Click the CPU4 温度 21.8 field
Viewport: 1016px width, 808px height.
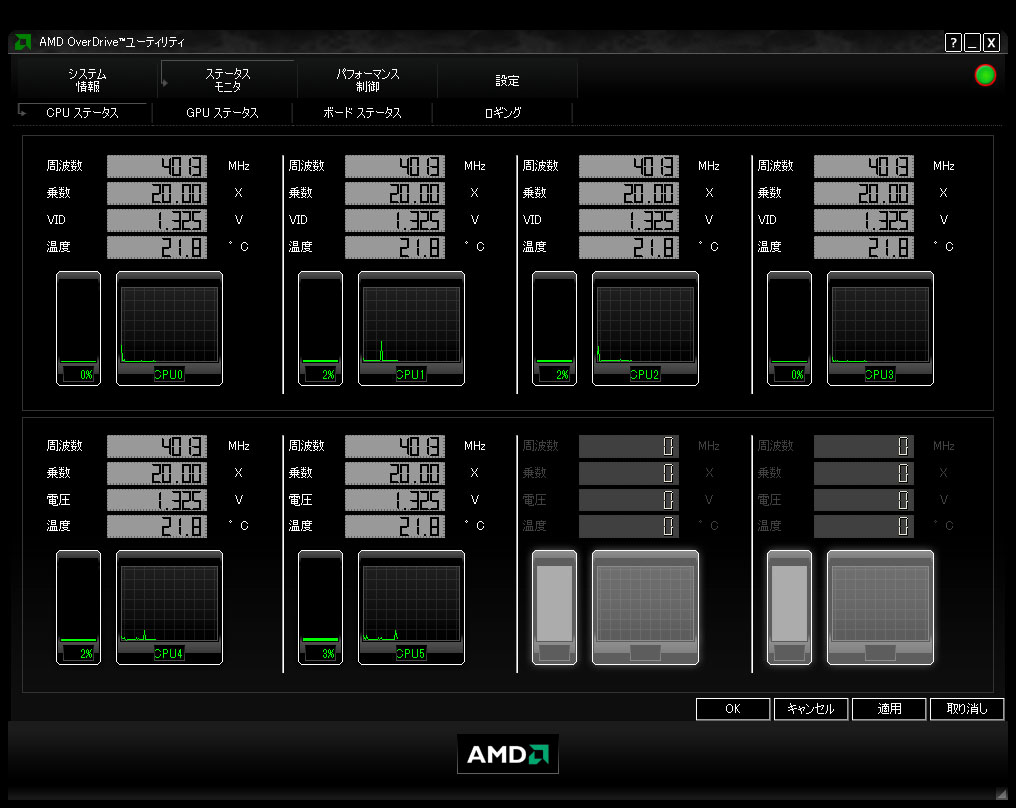(x=157, y=526)
